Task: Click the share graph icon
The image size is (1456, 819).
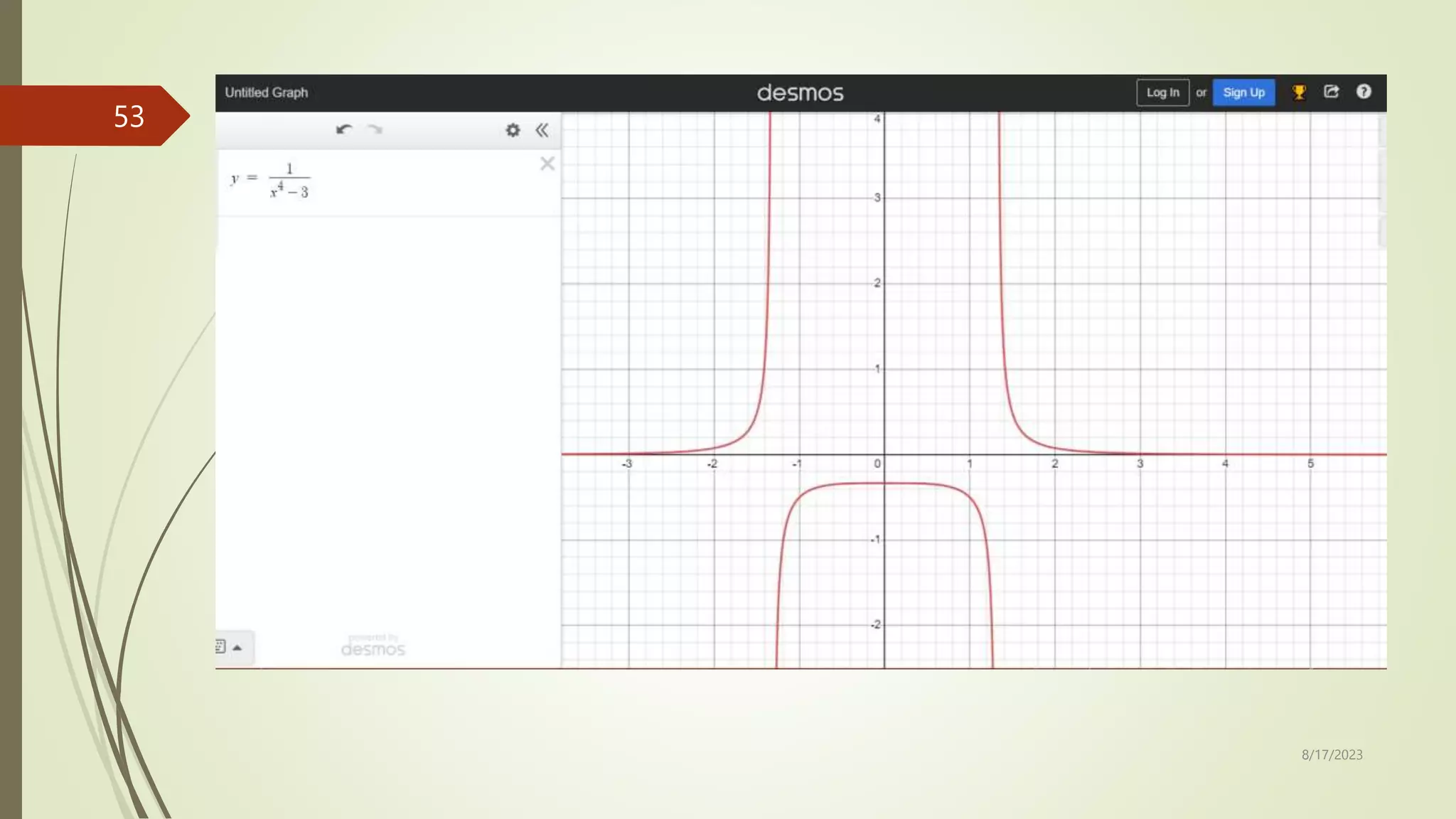Action: 1332,92
